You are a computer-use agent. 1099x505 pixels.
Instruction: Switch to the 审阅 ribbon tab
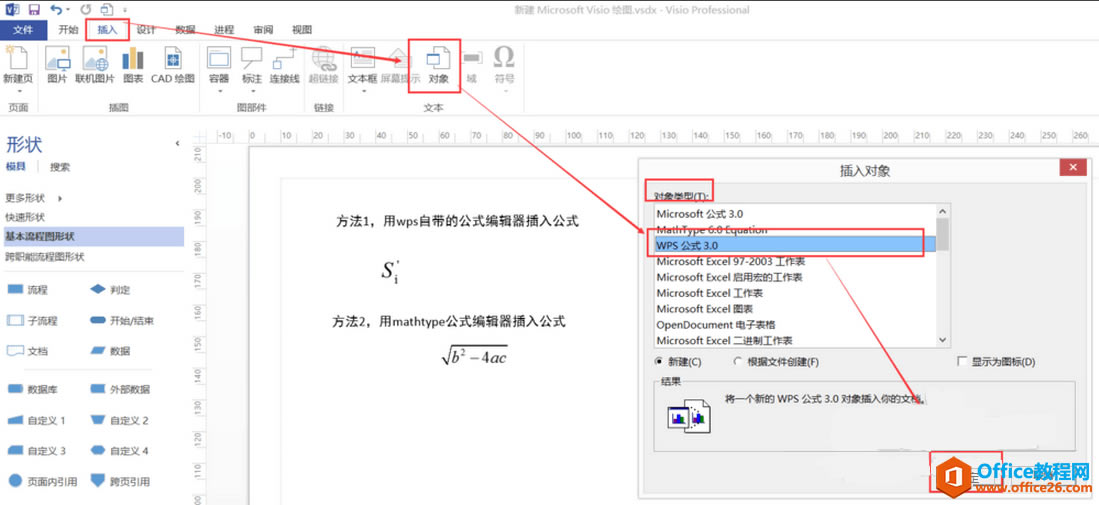coord(264,29)
